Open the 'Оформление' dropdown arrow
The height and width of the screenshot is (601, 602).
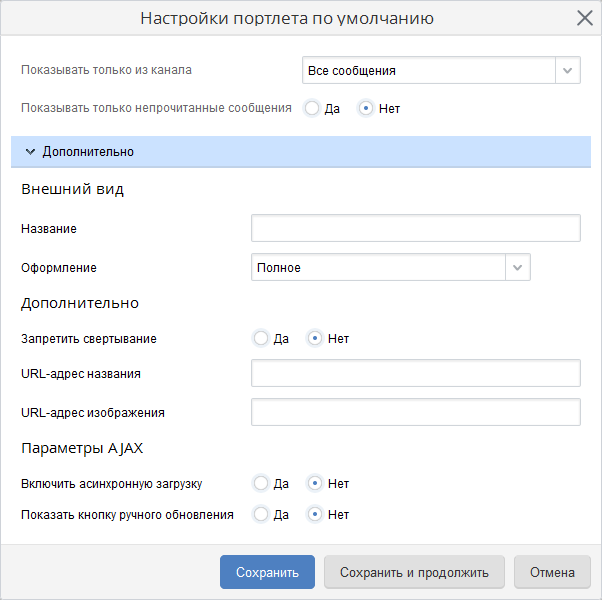pyautogui.click(x=517, y=268)
